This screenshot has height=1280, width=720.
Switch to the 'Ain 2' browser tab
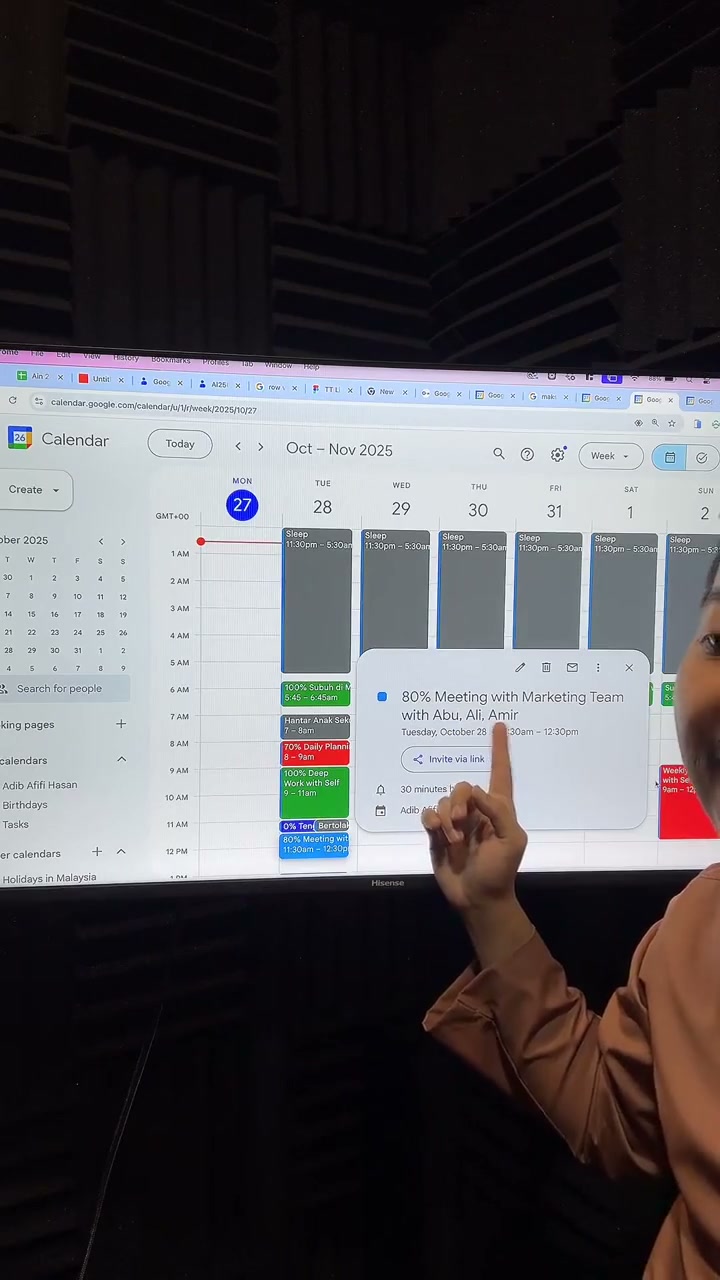(42, 377)
